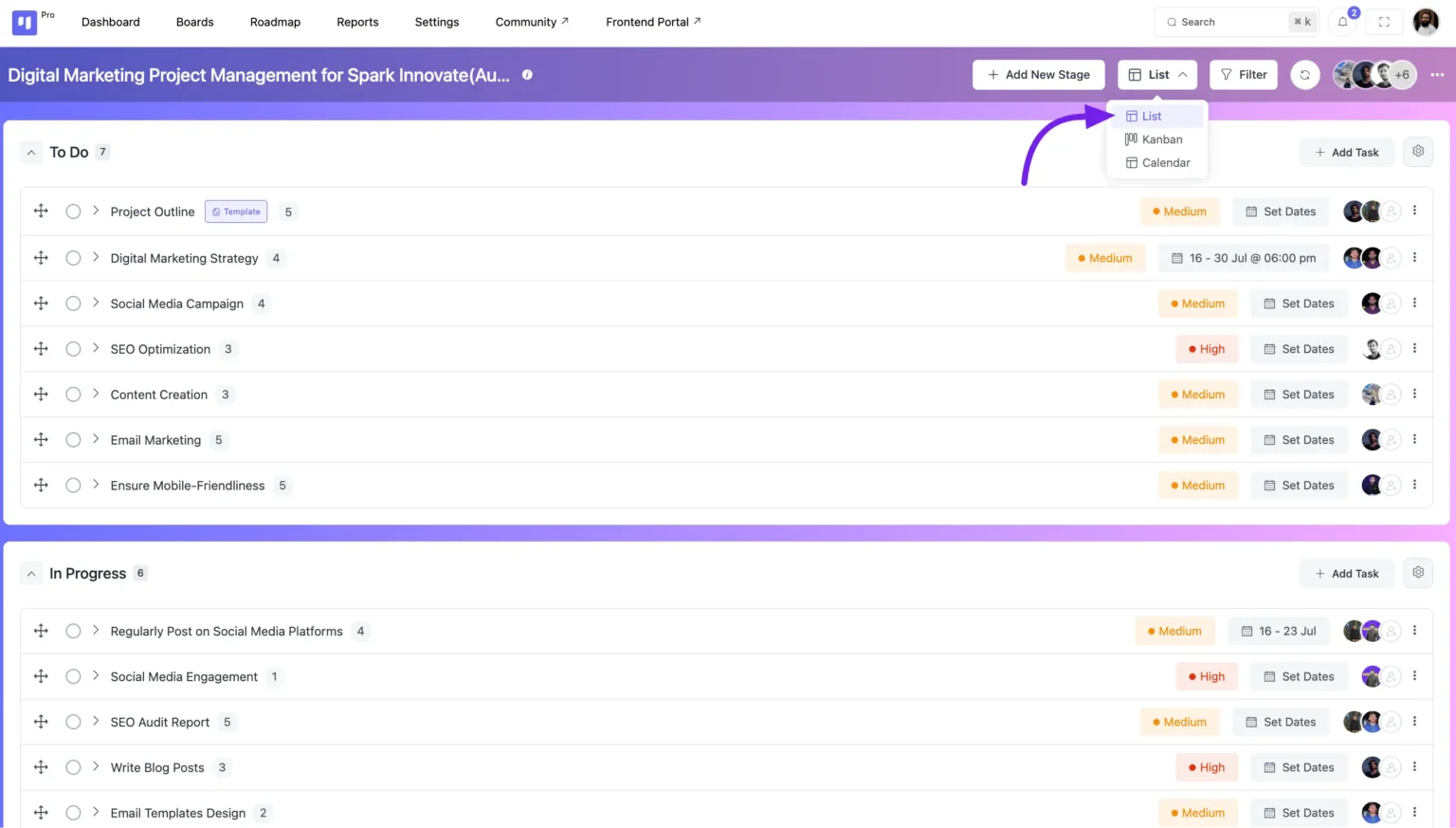The height and width of the screenshot is (828, 1456).
Task: Click the info icon next to project title
Action: pyautogui.click(x=527, y=75)
